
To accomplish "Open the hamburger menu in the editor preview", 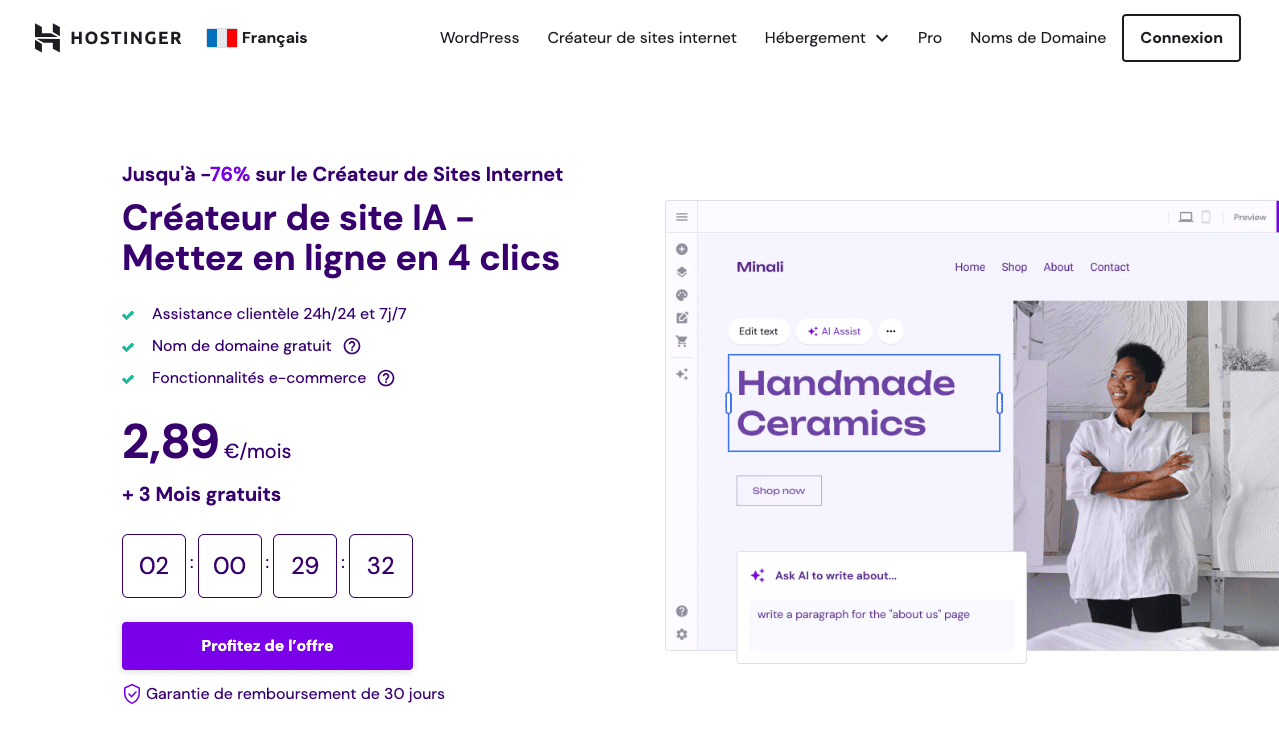I will tap(682, 217).
